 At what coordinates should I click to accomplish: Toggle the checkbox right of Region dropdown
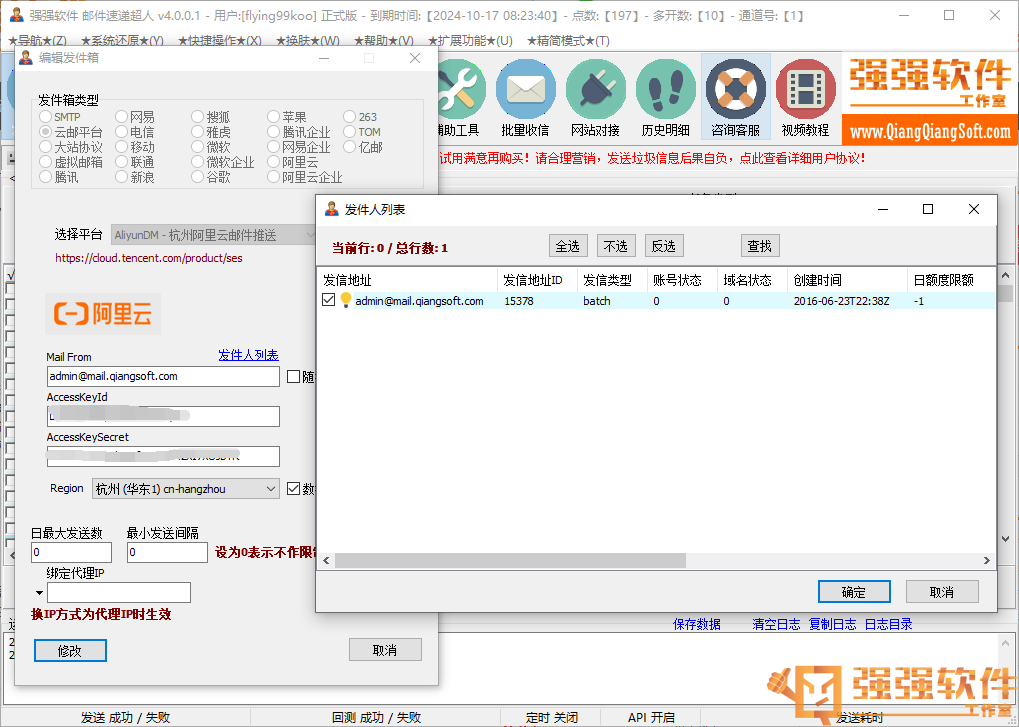point(294,489)
